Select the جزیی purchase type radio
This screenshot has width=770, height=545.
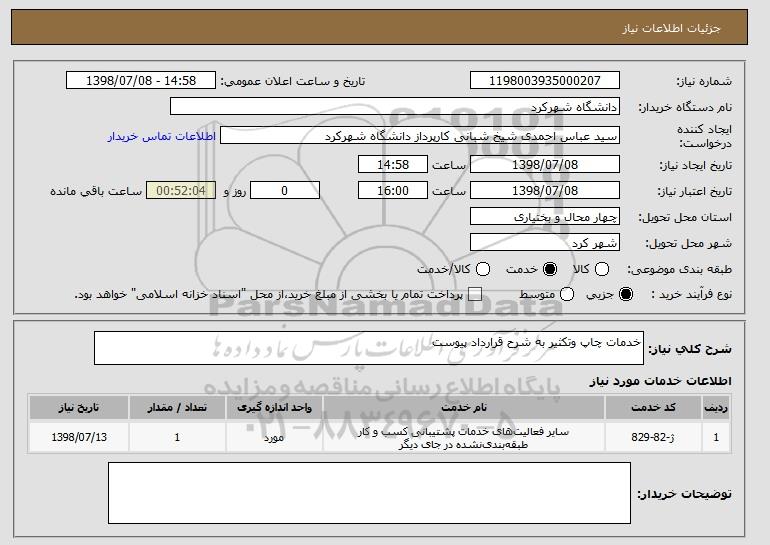[626, 295]
